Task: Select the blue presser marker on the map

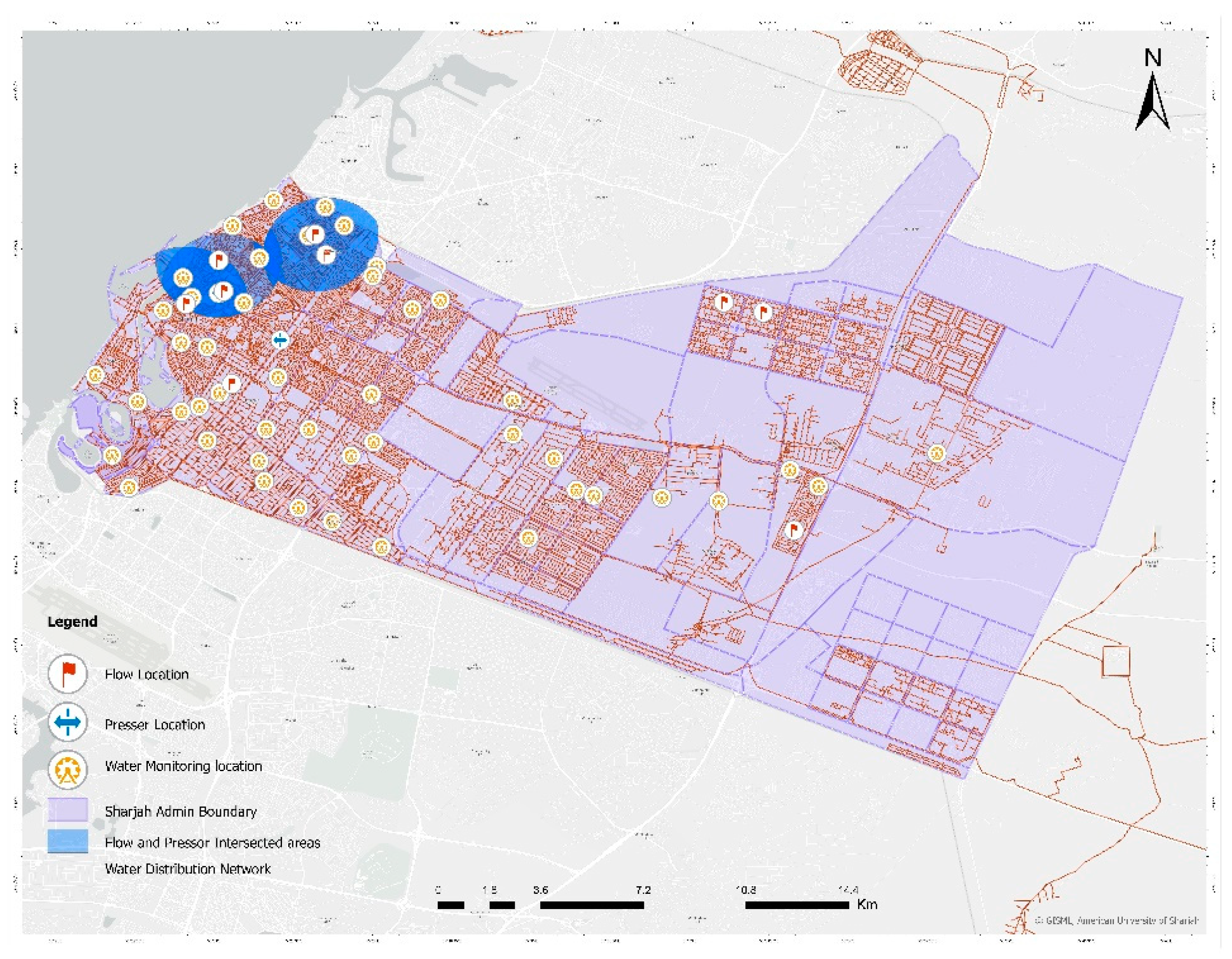Action: (280, 341)
